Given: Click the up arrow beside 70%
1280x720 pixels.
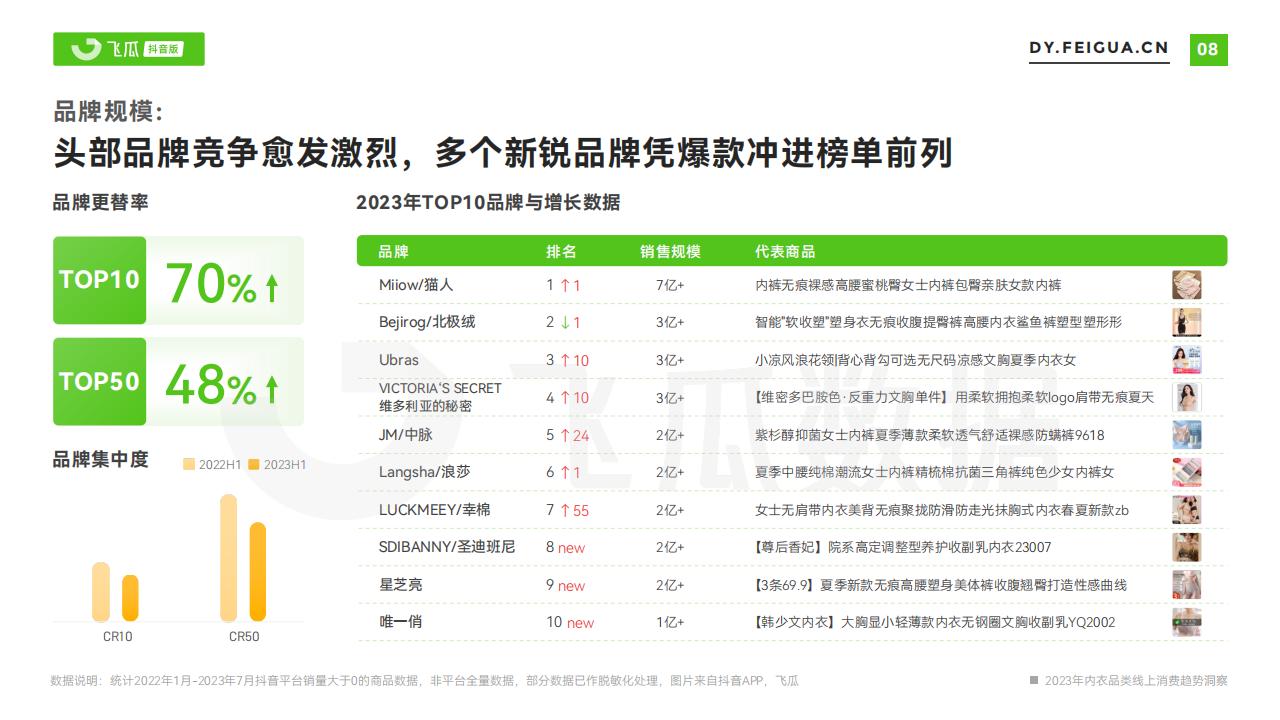Looking at the screenshot, I should coord(271,288).
